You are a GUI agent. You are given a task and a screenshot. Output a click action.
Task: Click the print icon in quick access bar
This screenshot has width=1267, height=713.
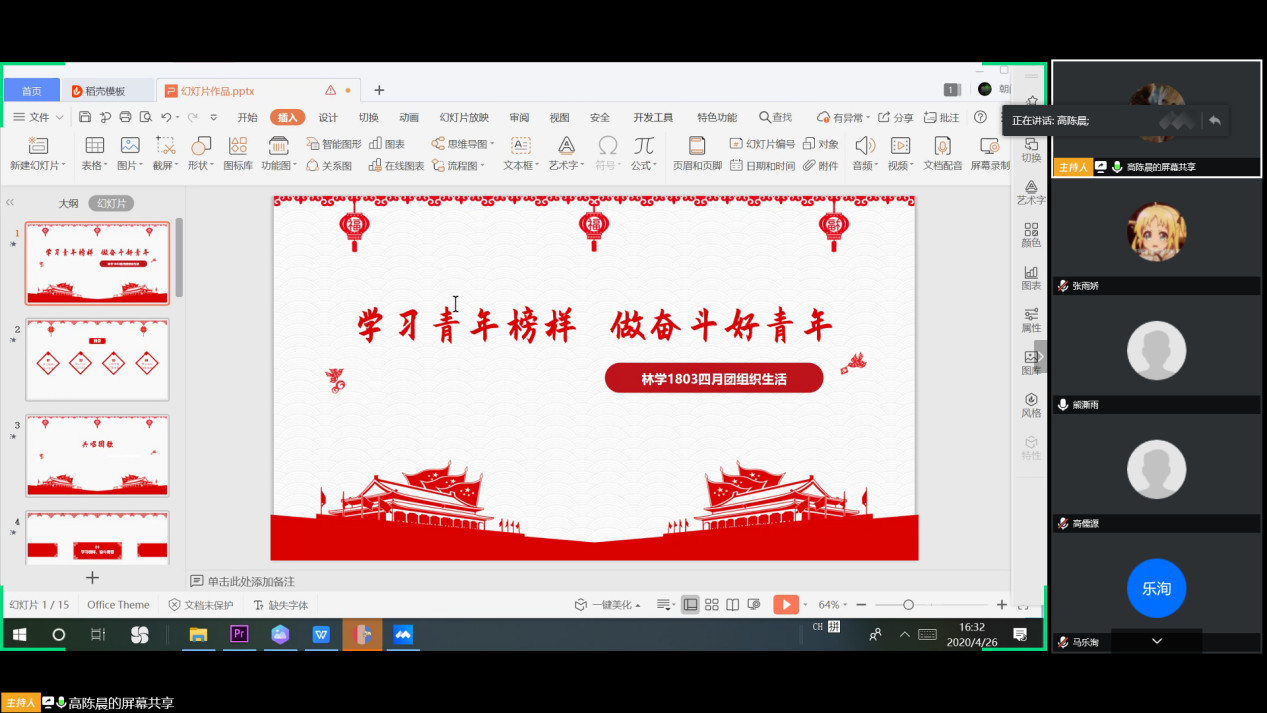tap(125, 117)
